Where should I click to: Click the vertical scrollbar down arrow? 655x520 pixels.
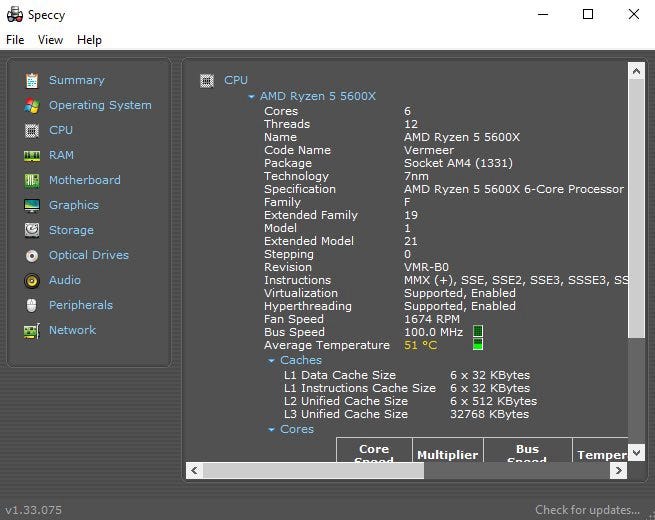pos(636,452)
